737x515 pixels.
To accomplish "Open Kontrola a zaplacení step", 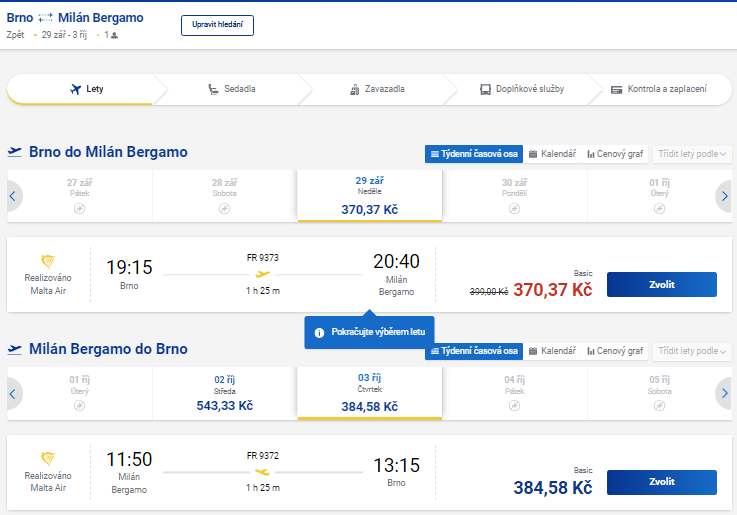I will (x=659, y=89).
